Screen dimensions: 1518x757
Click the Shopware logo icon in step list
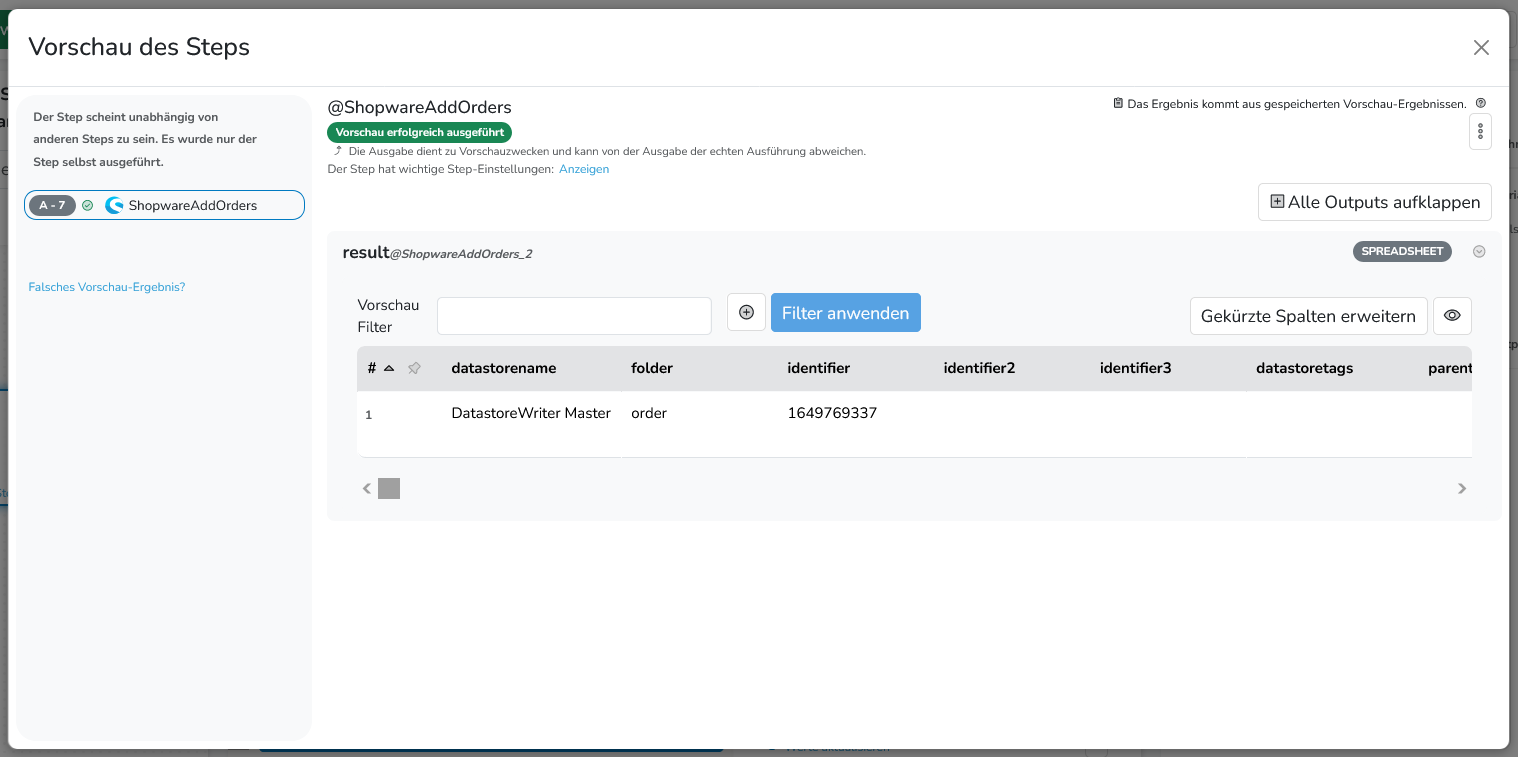click(x=114, y=205)
